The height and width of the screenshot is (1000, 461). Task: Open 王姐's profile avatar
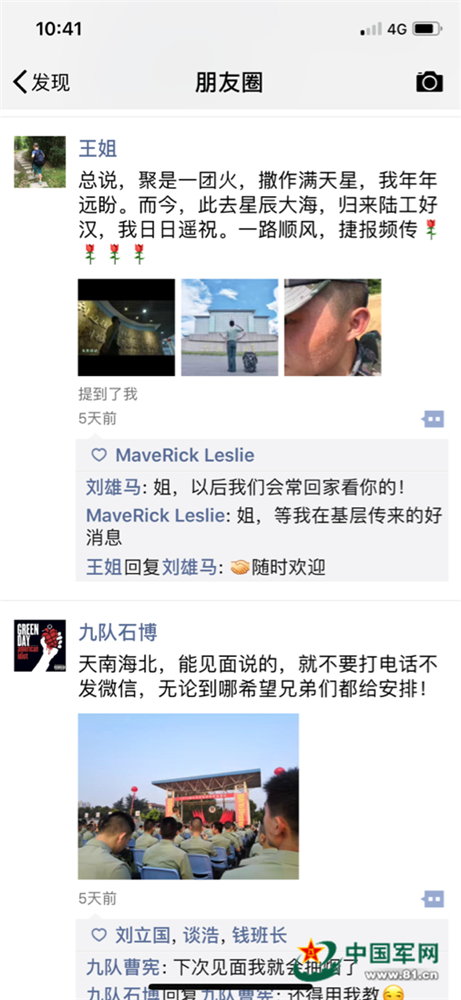point(40,161)
